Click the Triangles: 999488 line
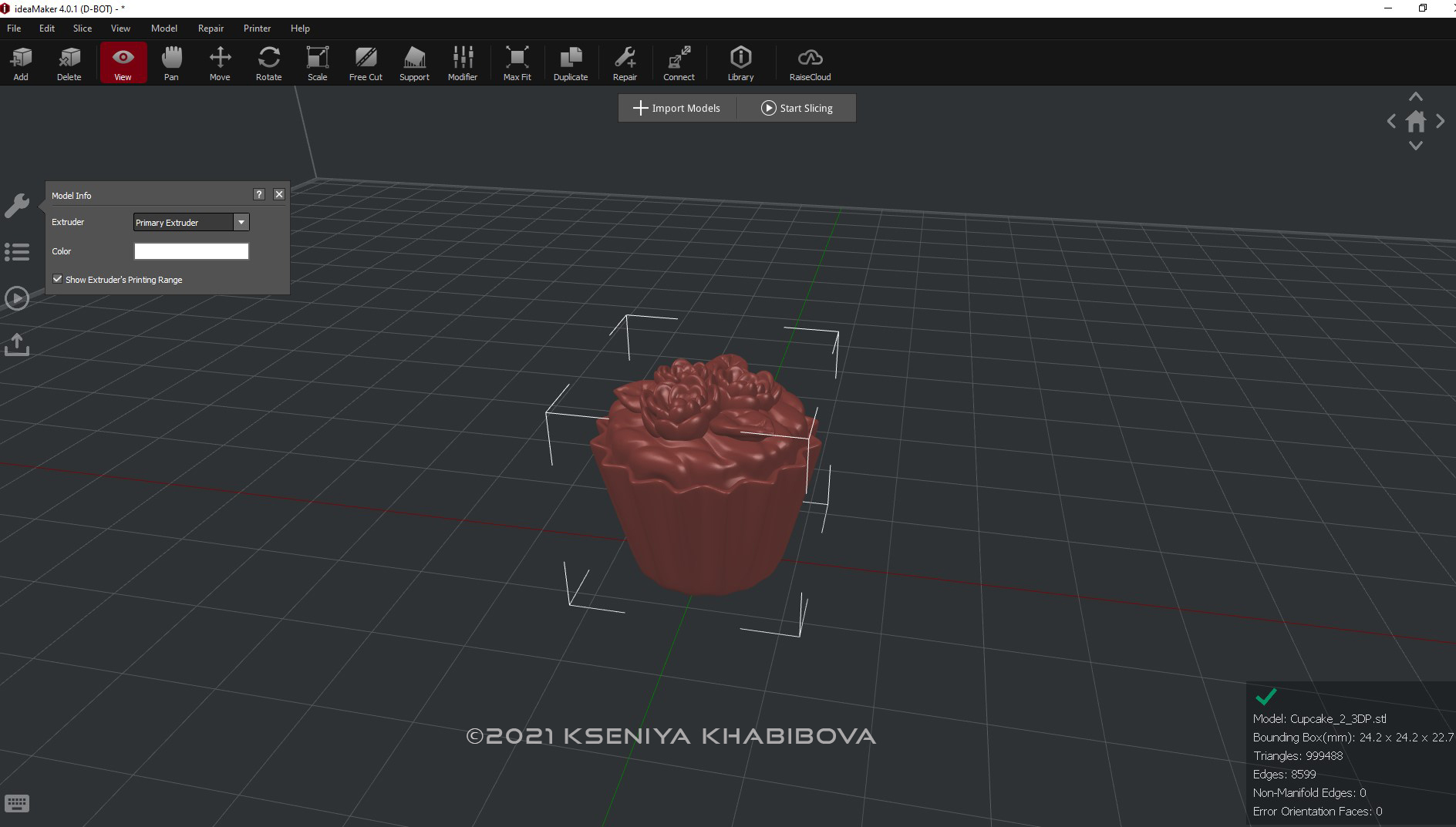 (1298, 755)
